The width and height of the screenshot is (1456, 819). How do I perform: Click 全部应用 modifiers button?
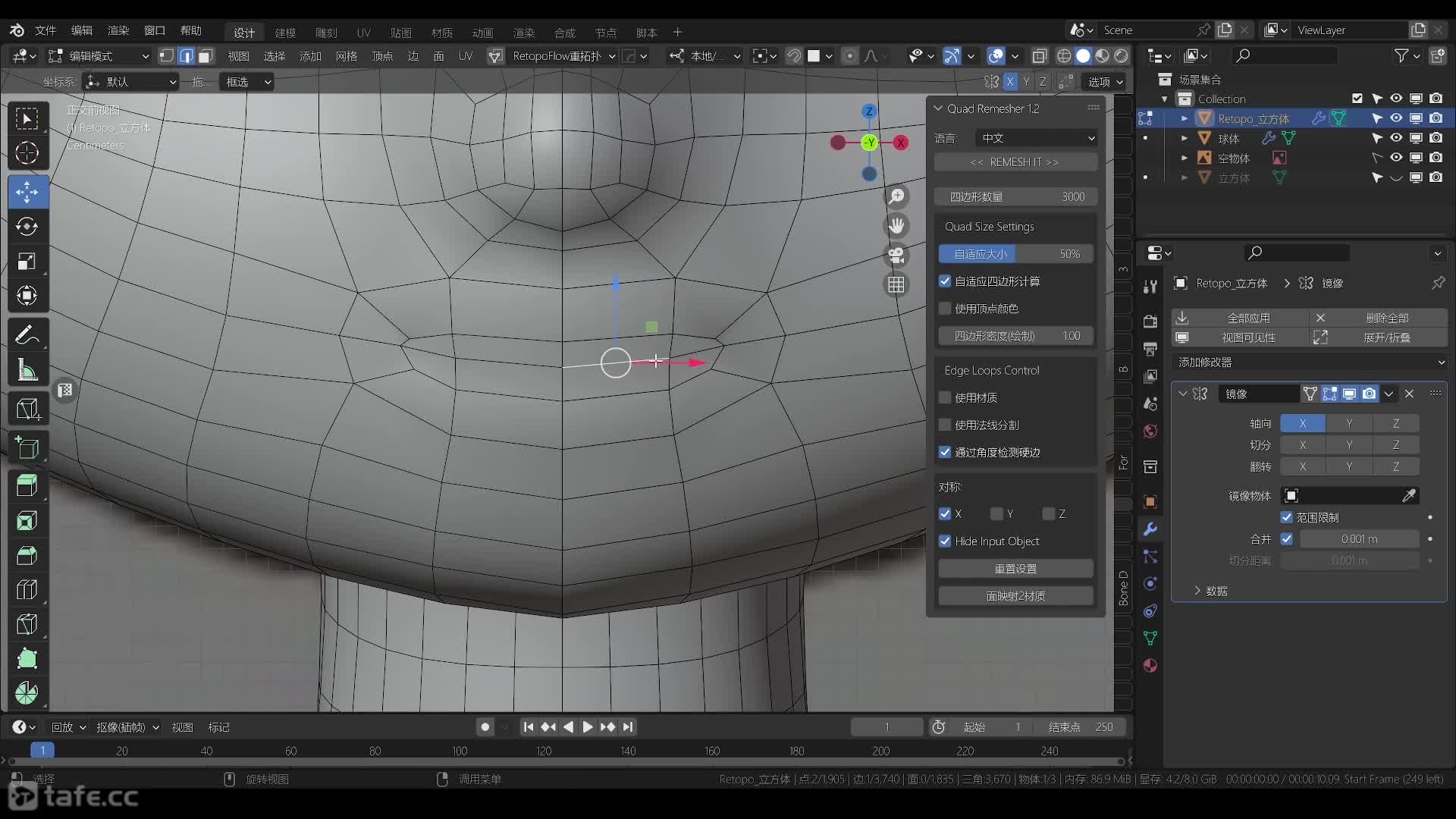click(1241, 318)
